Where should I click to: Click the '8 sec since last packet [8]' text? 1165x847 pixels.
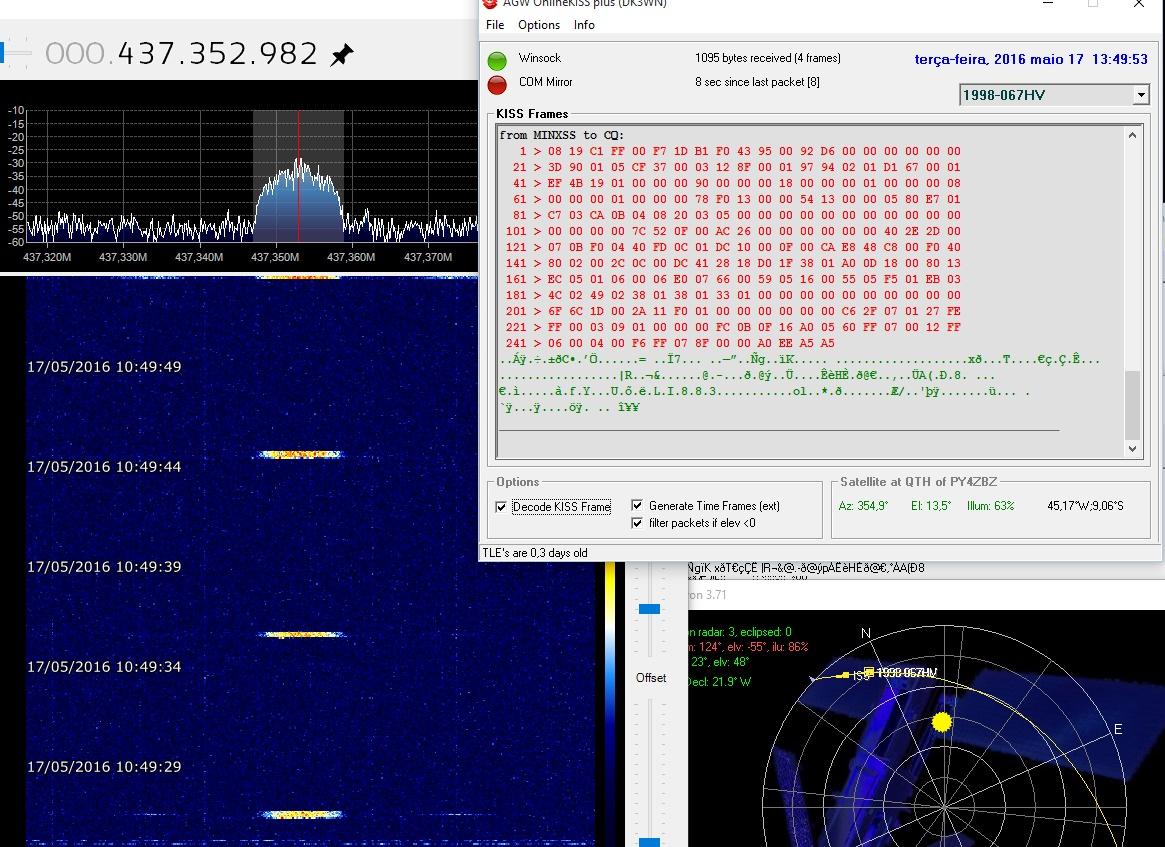point(757,82)
